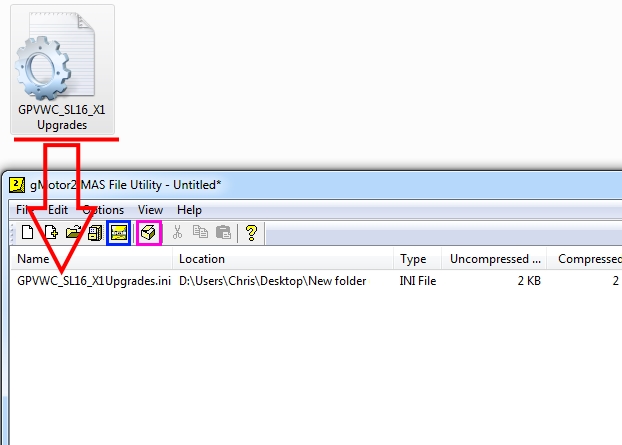Click the 2 KB uncompressed size cell
Image resolution: width=622 pixels, height=445 pixels.
click(529, 281)
